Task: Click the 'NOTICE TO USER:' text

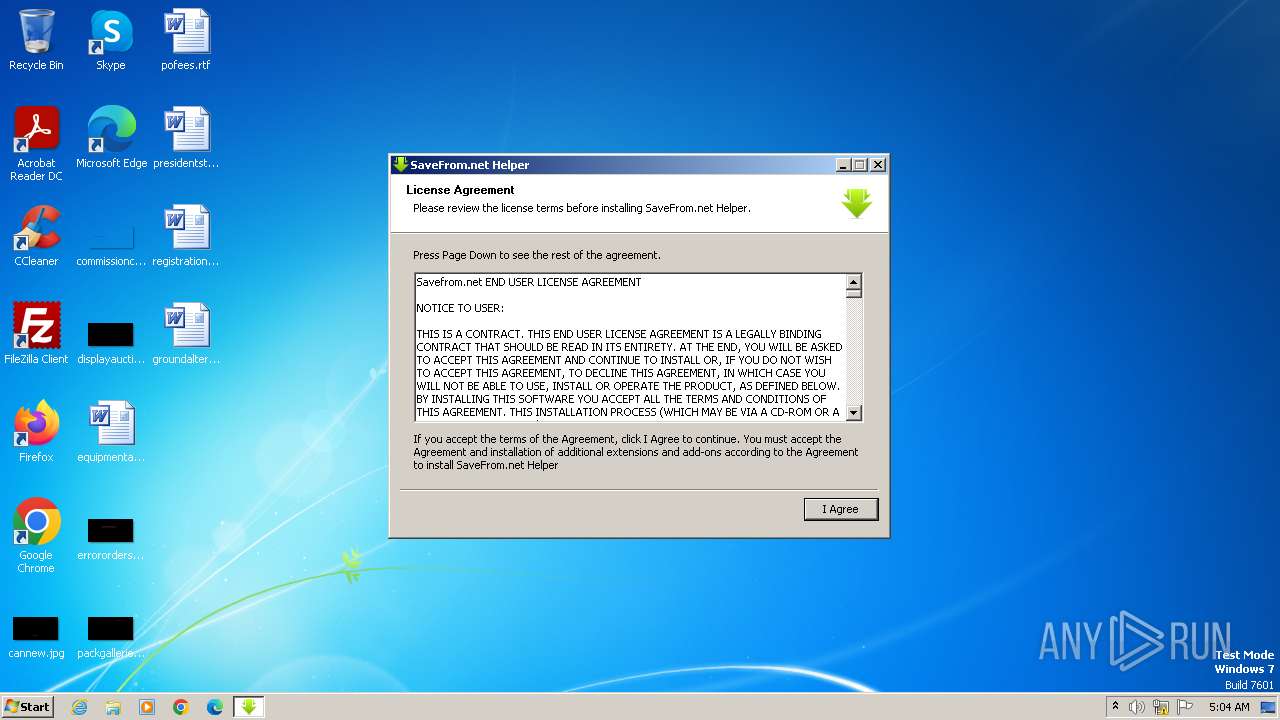Action: (460, 308)
